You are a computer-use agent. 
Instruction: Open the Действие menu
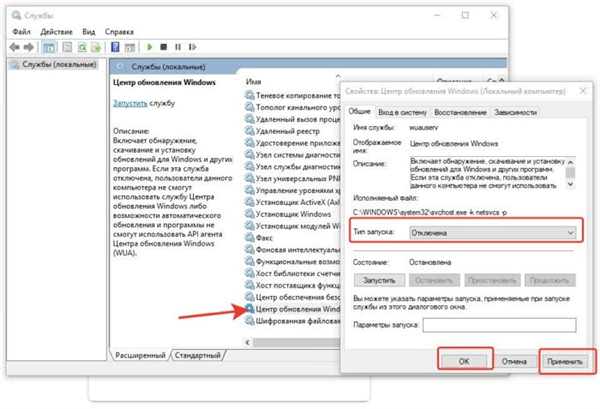56,32
